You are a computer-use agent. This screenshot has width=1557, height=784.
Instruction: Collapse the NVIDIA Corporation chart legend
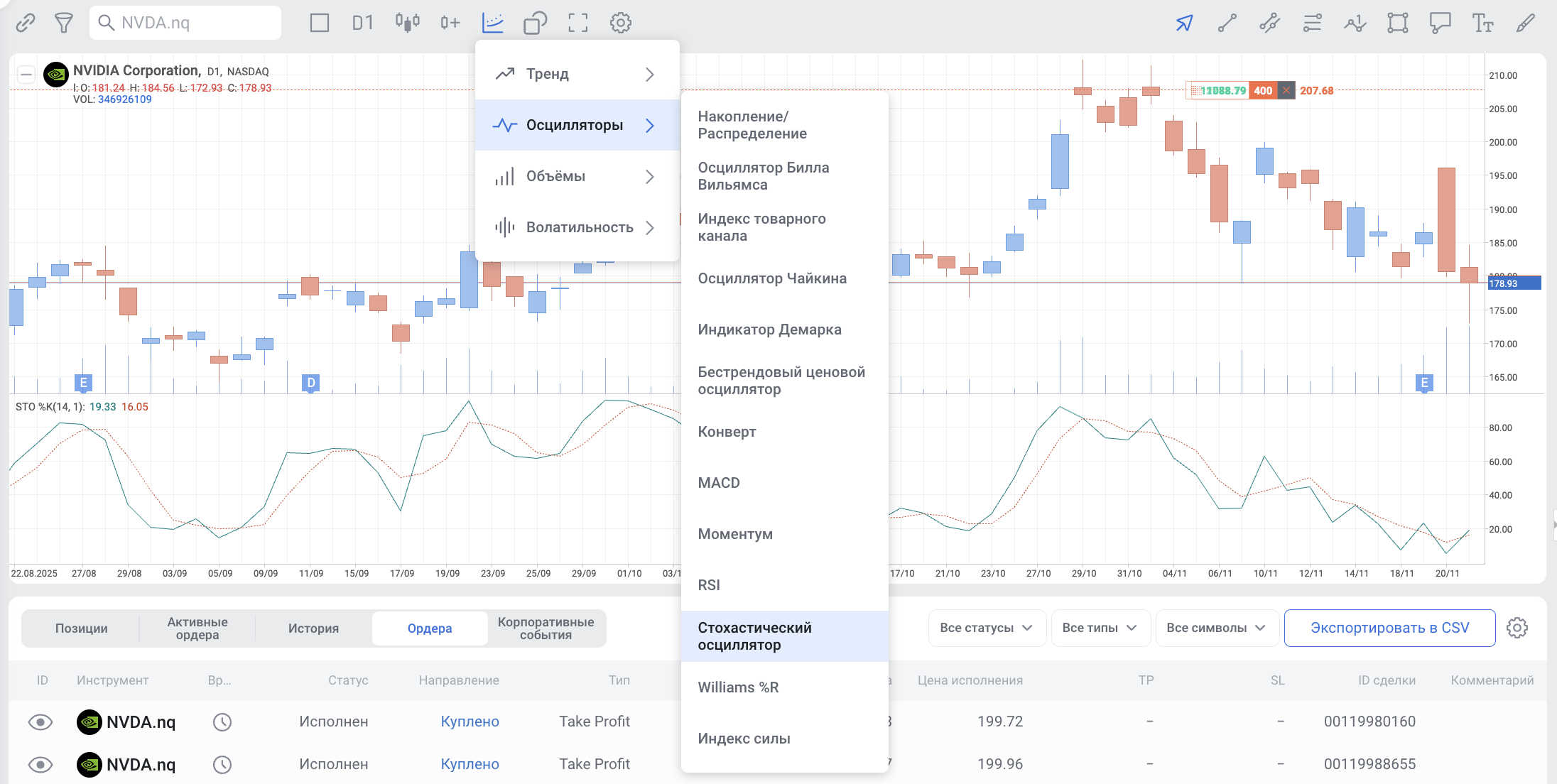coord(26,74)
